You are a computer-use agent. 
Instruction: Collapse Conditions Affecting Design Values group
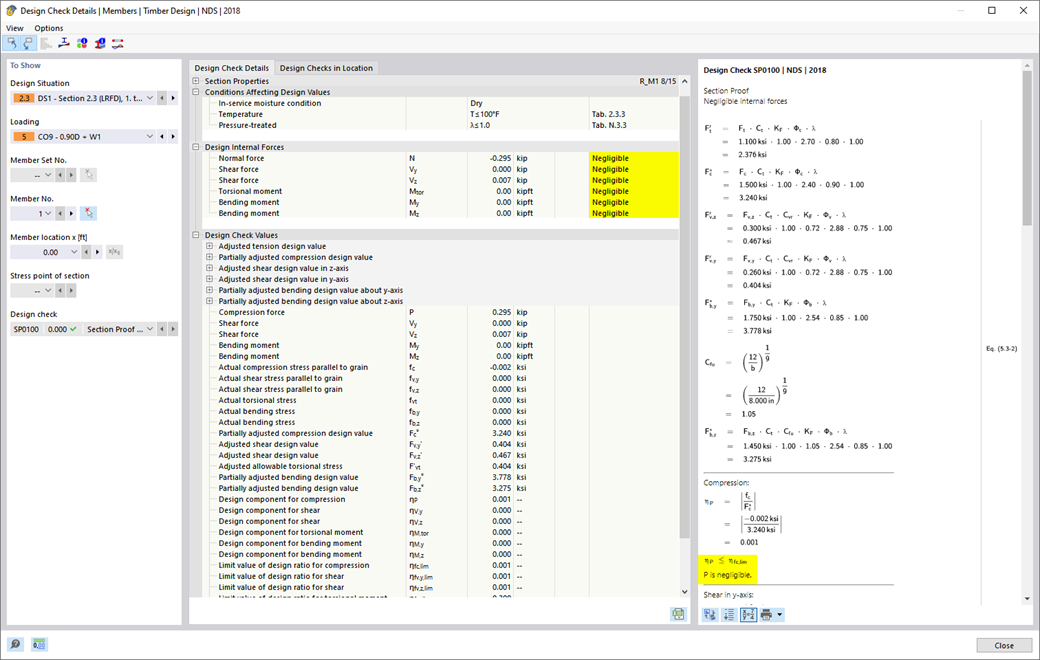click(196, 92)
